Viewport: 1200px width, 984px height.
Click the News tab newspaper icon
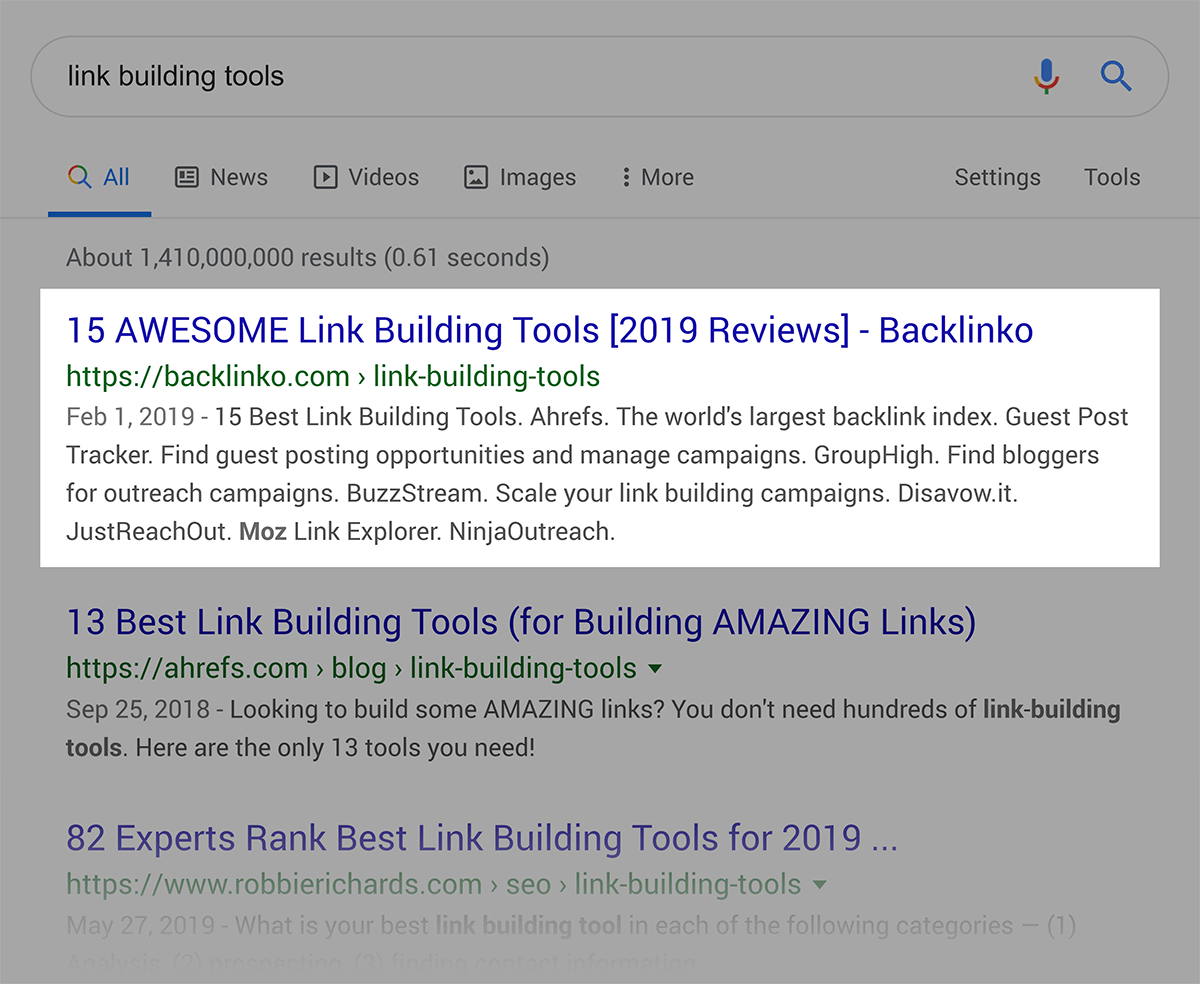[186, 177]
